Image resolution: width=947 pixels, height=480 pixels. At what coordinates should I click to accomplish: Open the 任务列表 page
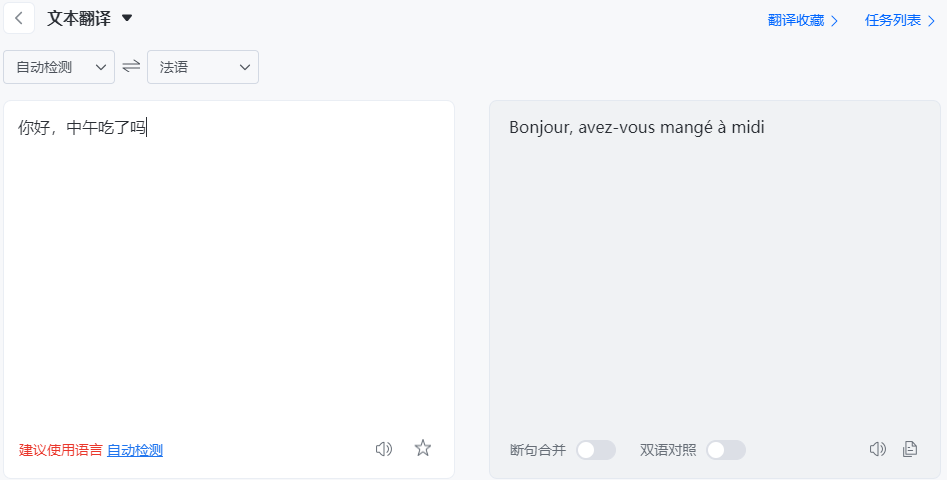[x=893, y=20]
